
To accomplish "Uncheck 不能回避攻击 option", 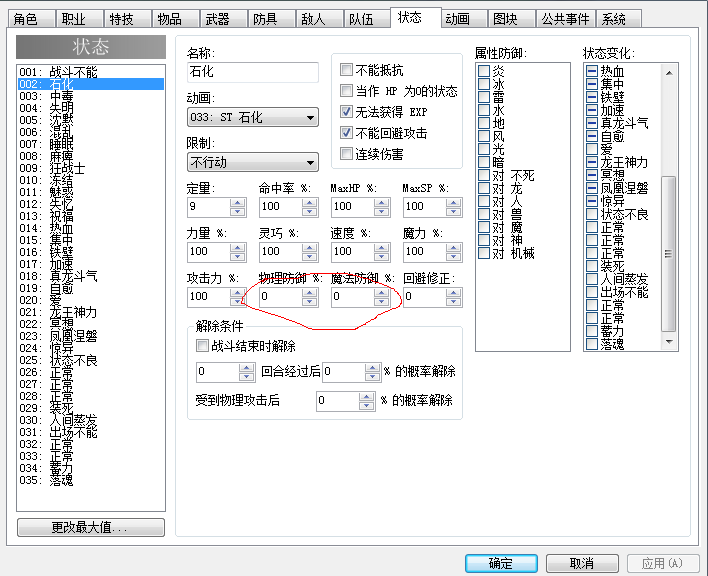I will tap(346, 133).
